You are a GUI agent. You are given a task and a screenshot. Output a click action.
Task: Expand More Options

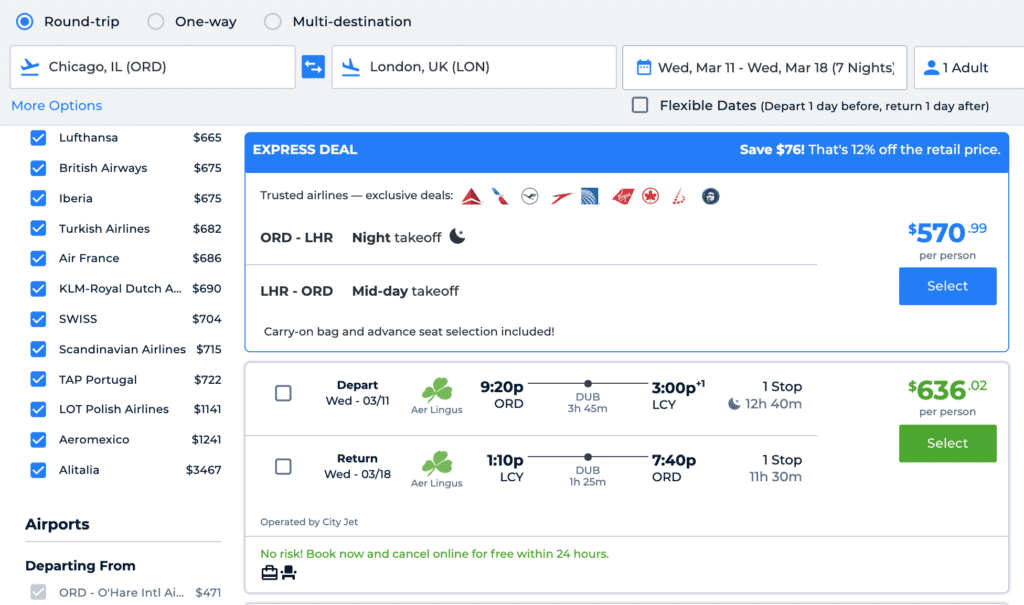click(x=56, y=105)
